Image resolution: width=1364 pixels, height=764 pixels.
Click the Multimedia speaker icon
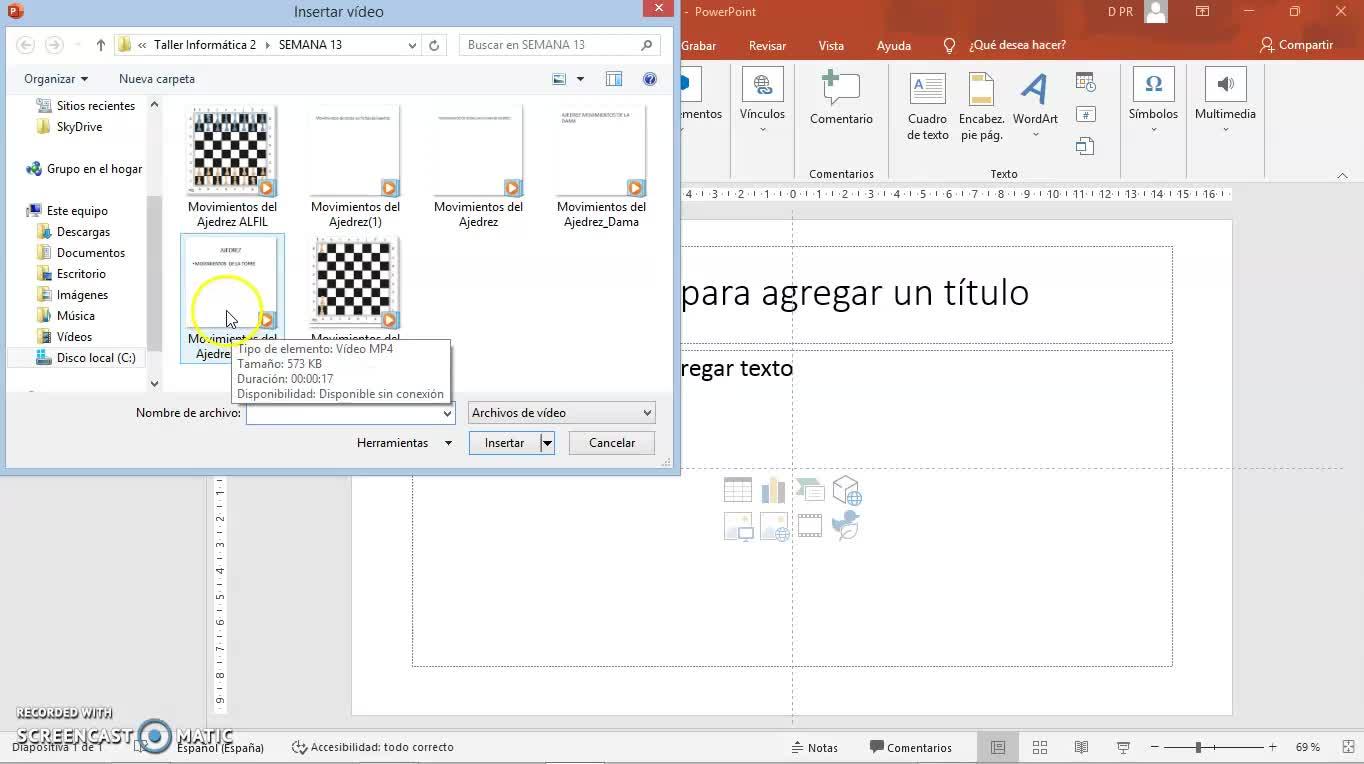point(1225,86)
